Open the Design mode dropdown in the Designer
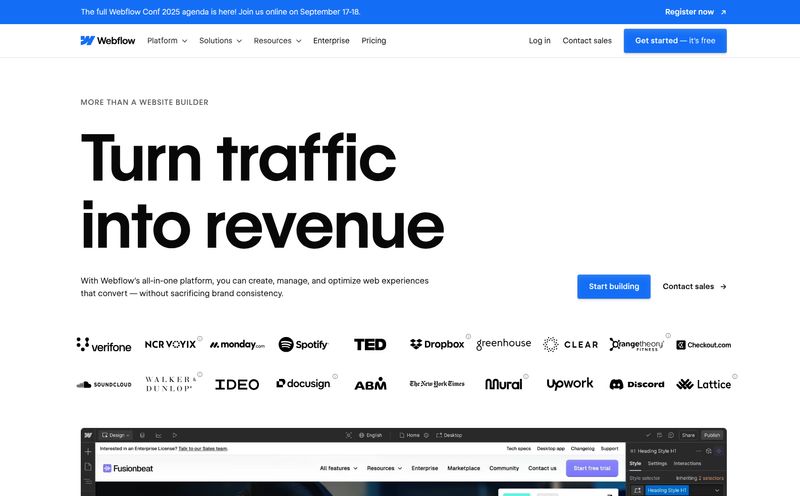This screenshot has width=800, height=496. tap(115, 435)
